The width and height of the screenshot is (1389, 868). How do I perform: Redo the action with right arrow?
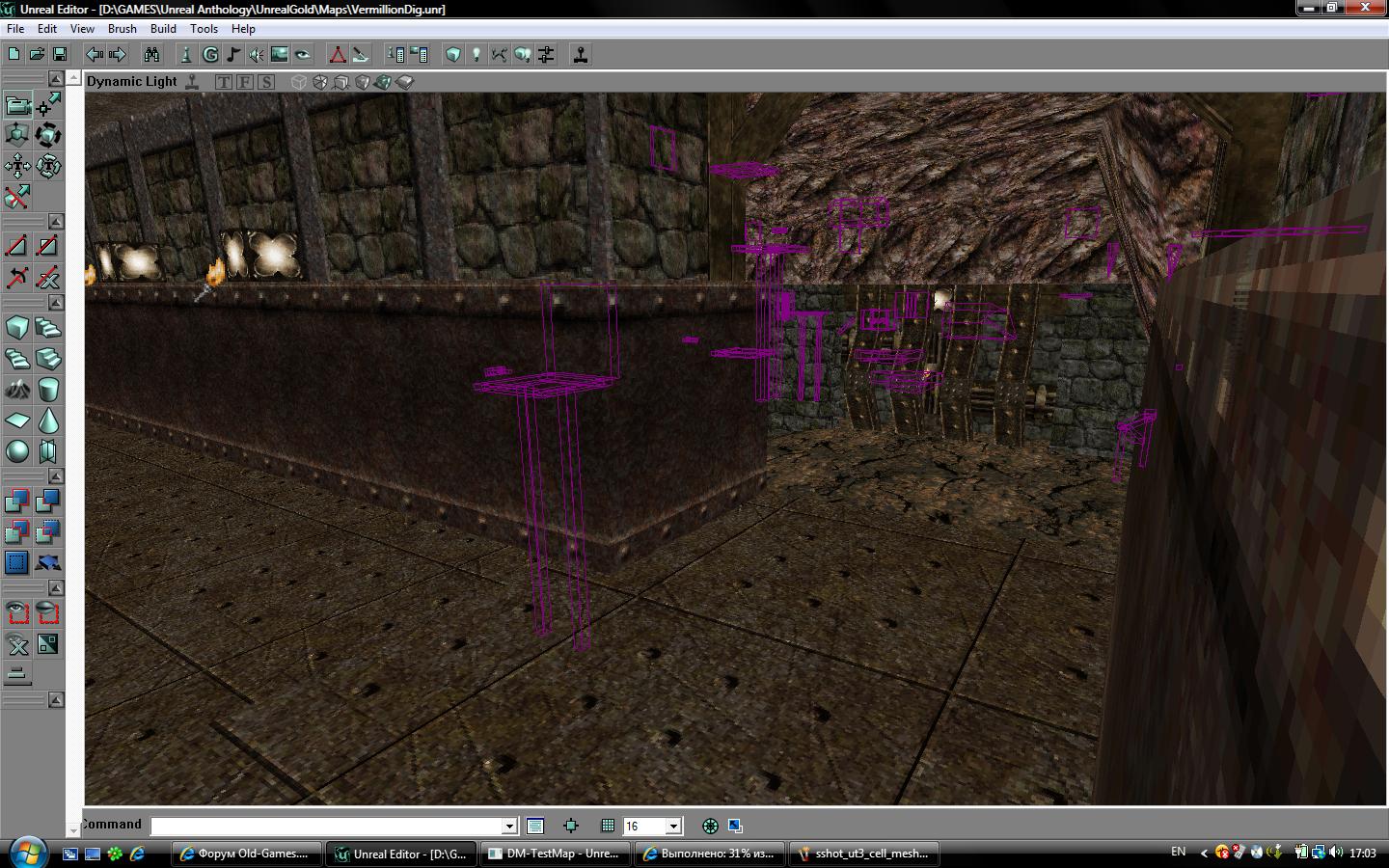tap(118, 55)
